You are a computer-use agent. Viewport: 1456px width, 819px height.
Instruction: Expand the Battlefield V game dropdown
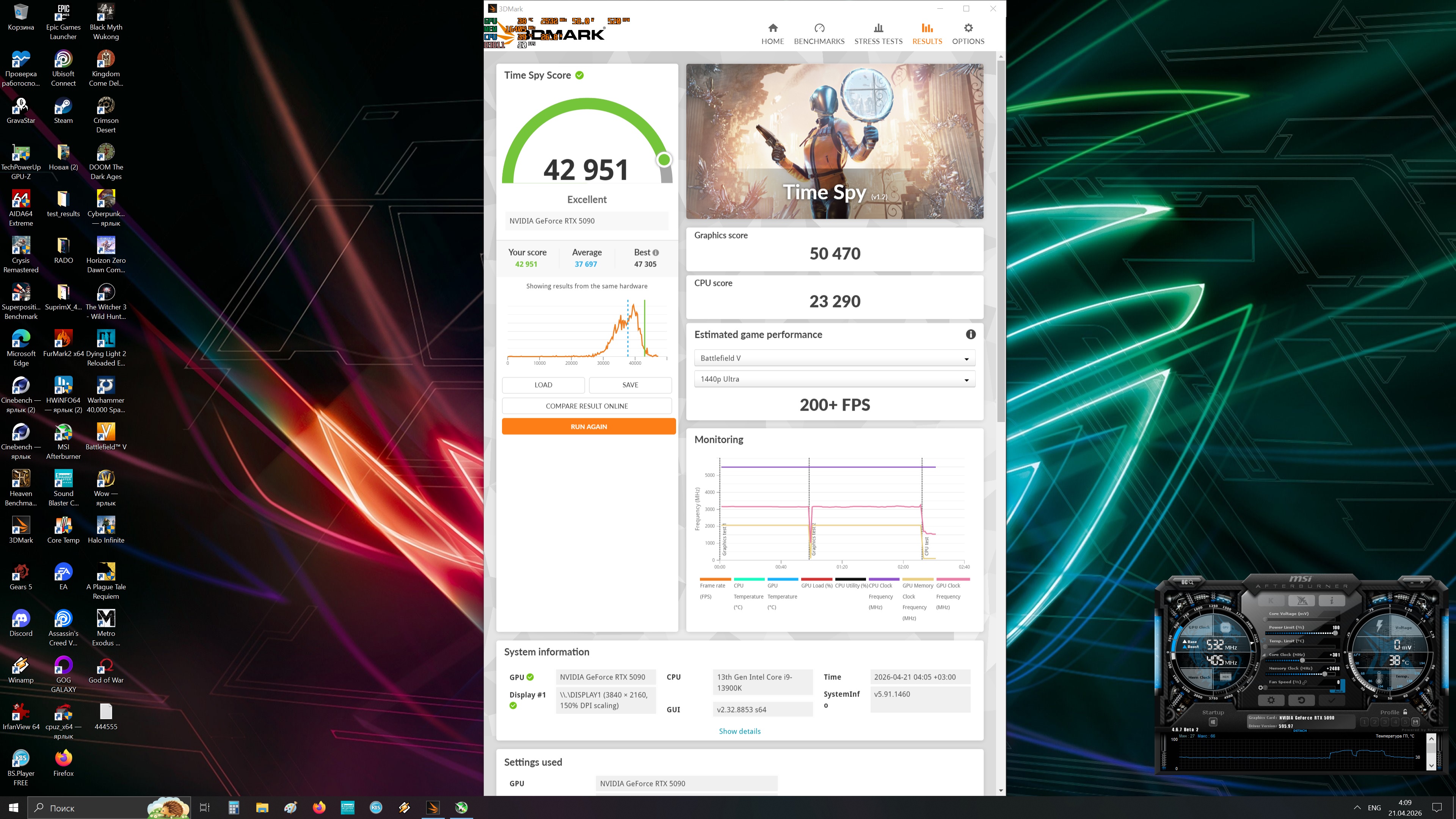(x=834, y=358)
